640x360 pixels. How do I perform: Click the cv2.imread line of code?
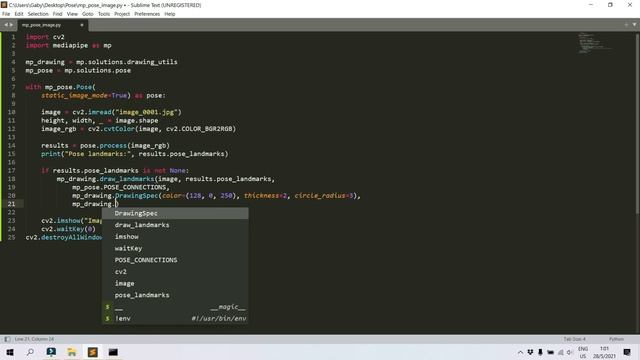pos(111,112)
